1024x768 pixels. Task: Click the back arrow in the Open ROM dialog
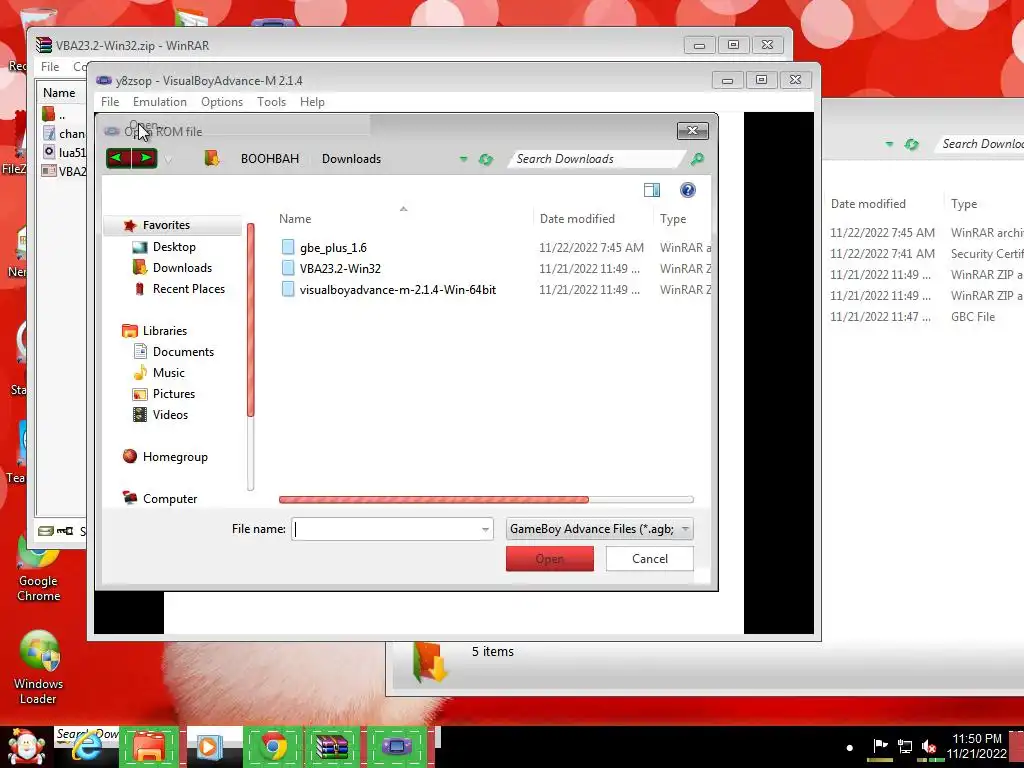118,158
